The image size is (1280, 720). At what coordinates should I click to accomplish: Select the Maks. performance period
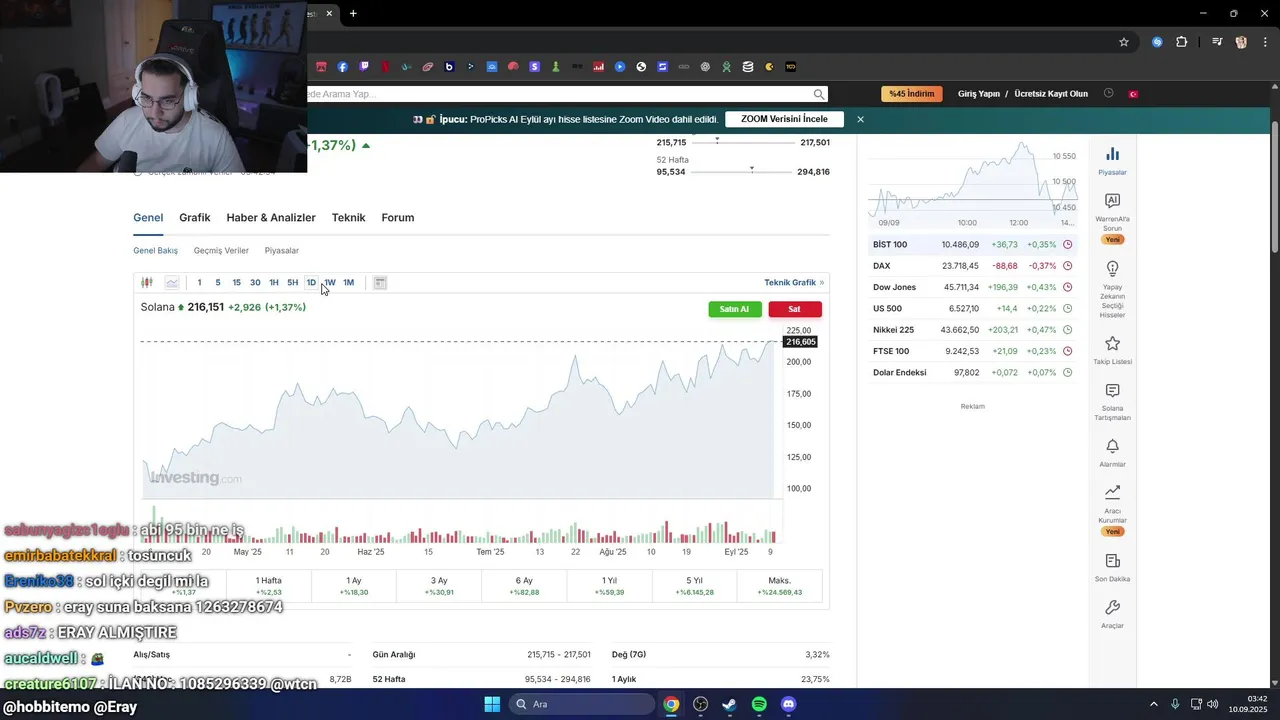pos(780,586)
